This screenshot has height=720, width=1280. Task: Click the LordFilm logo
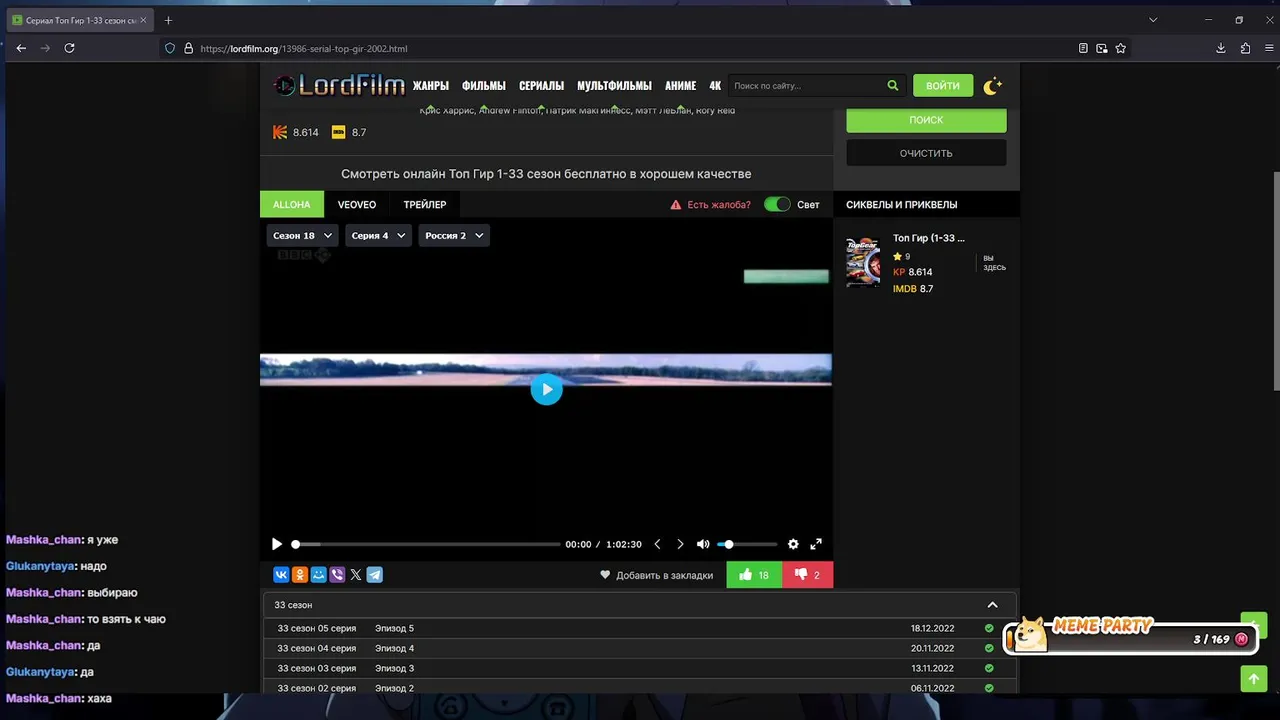point(339,86)
